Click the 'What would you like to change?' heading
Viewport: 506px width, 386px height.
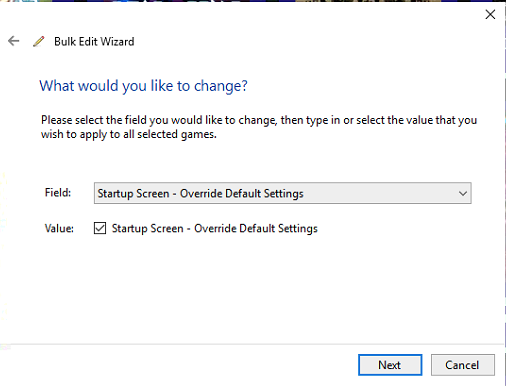(143, 86)
